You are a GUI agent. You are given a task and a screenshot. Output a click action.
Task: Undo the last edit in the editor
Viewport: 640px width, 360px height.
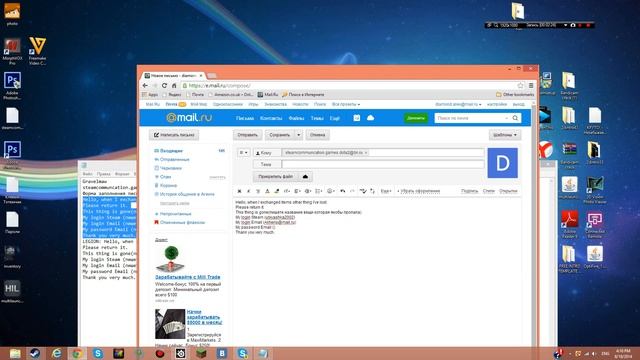click(343, 191)
